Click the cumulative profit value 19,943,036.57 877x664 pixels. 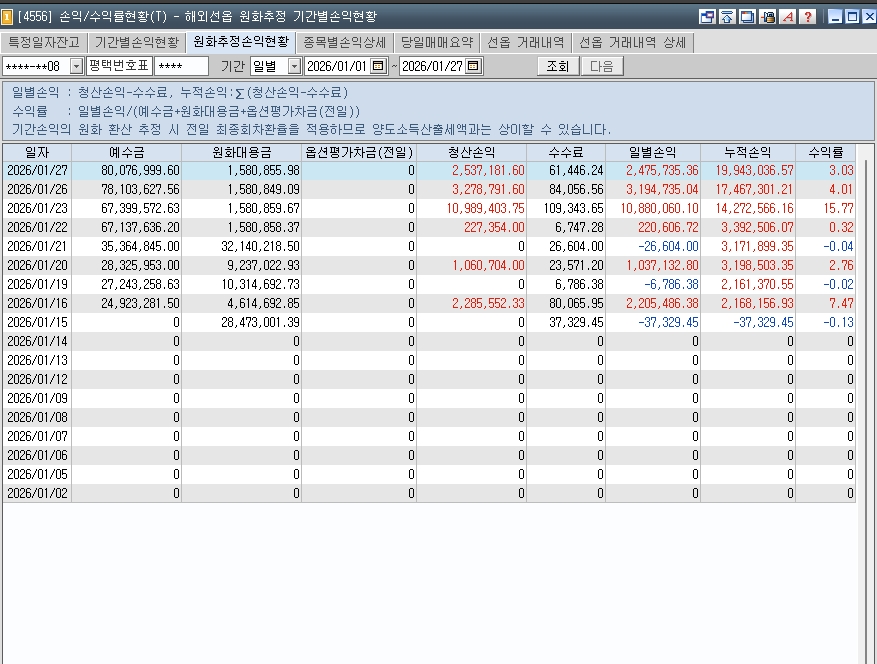[x=755, y=171]
